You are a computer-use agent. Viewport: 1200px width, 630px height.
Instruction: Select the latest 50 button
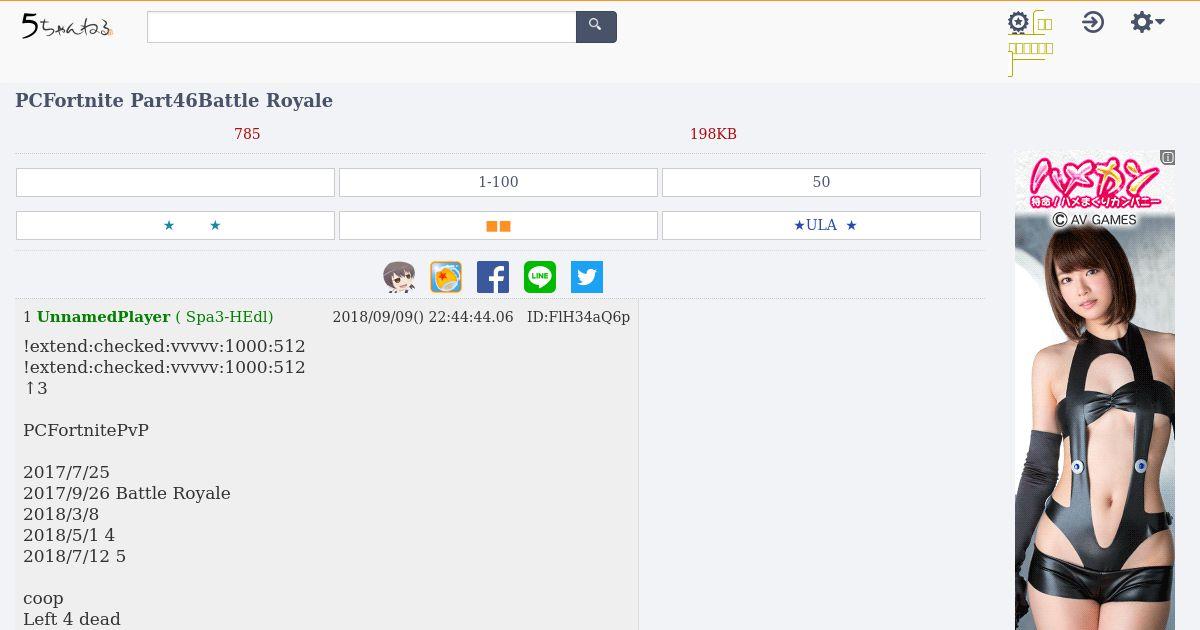click(821, 182)
